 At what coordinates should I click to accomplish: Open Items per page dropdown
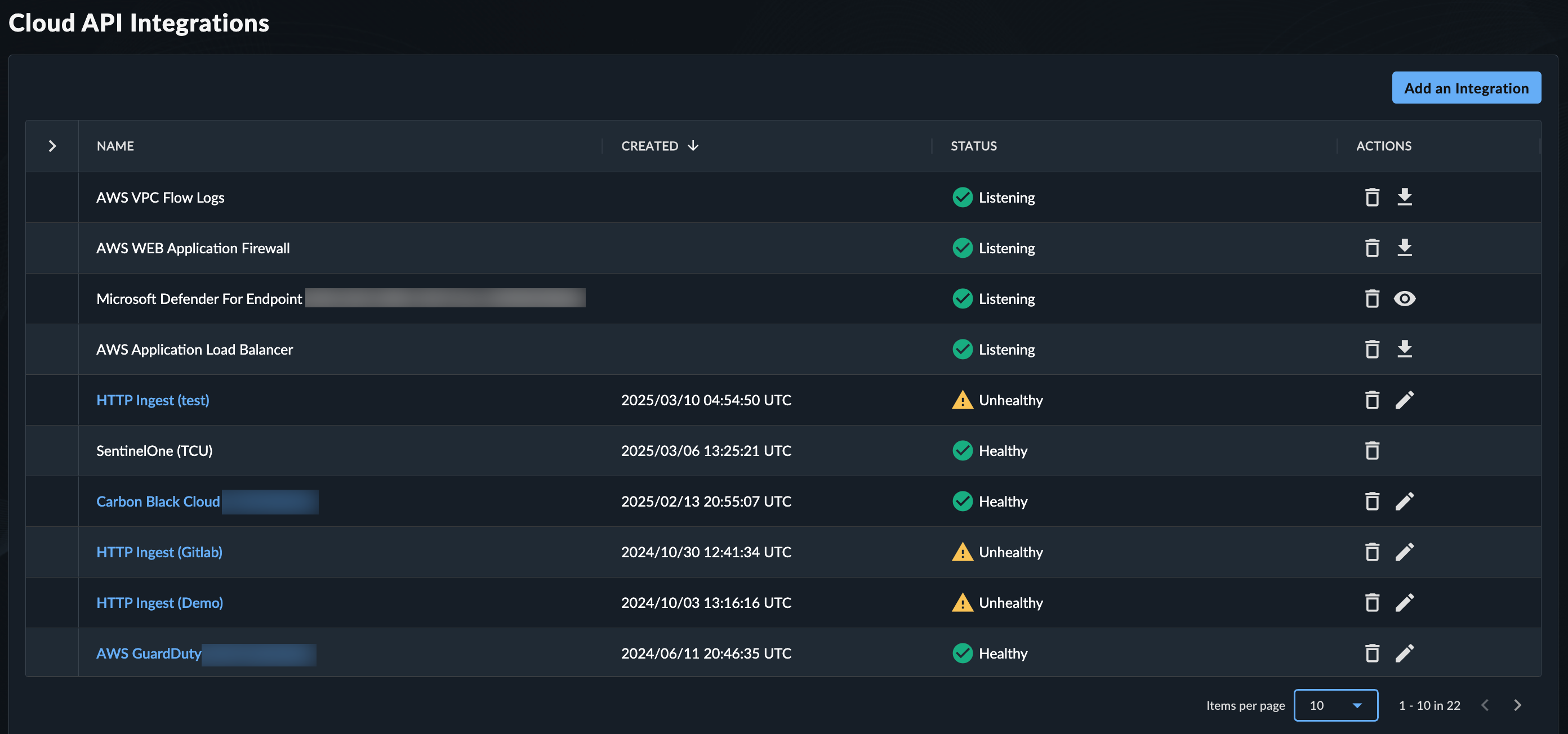1335,705
